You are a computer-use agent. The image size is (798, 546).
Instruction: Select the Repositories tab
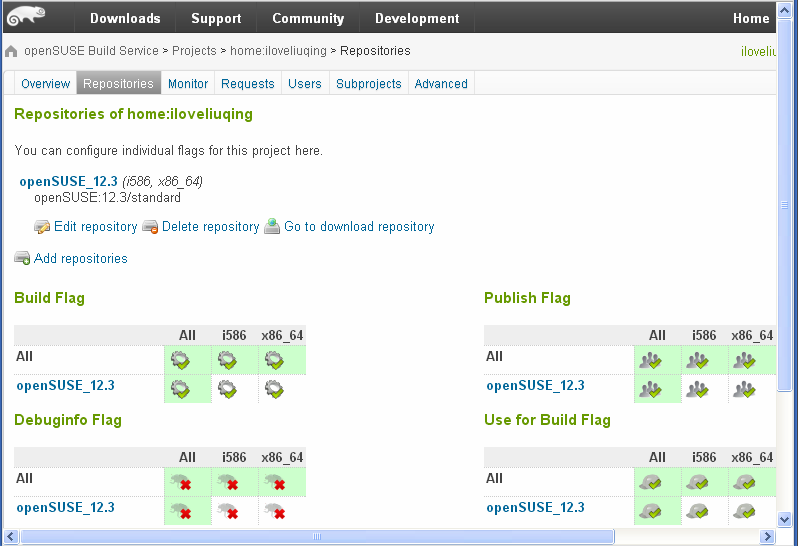118,83
